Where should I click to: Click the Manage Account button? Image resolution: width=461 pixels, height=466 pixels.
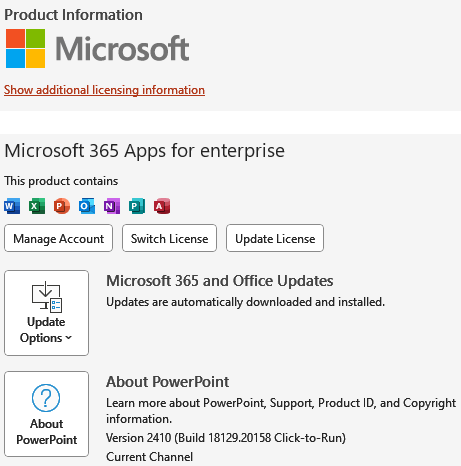point(58,238)
